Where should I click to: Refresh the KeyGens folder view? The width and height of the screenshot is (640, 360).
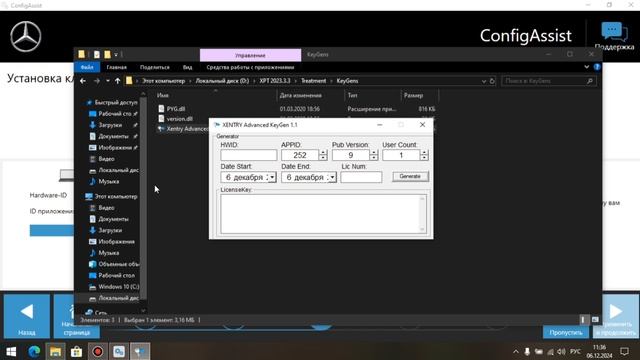click(x=492, y=81)
